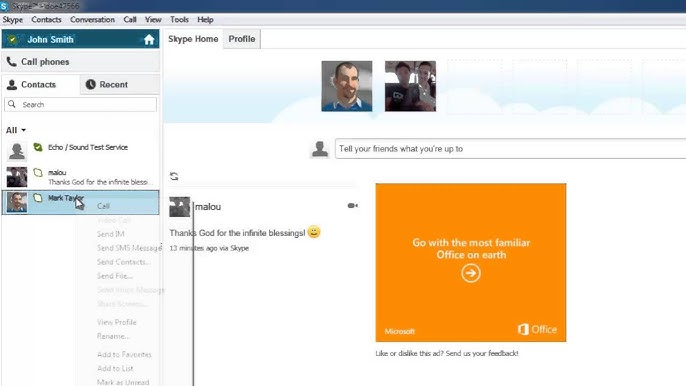Open the Contacts menu in menu bar

tap(46, 20)
